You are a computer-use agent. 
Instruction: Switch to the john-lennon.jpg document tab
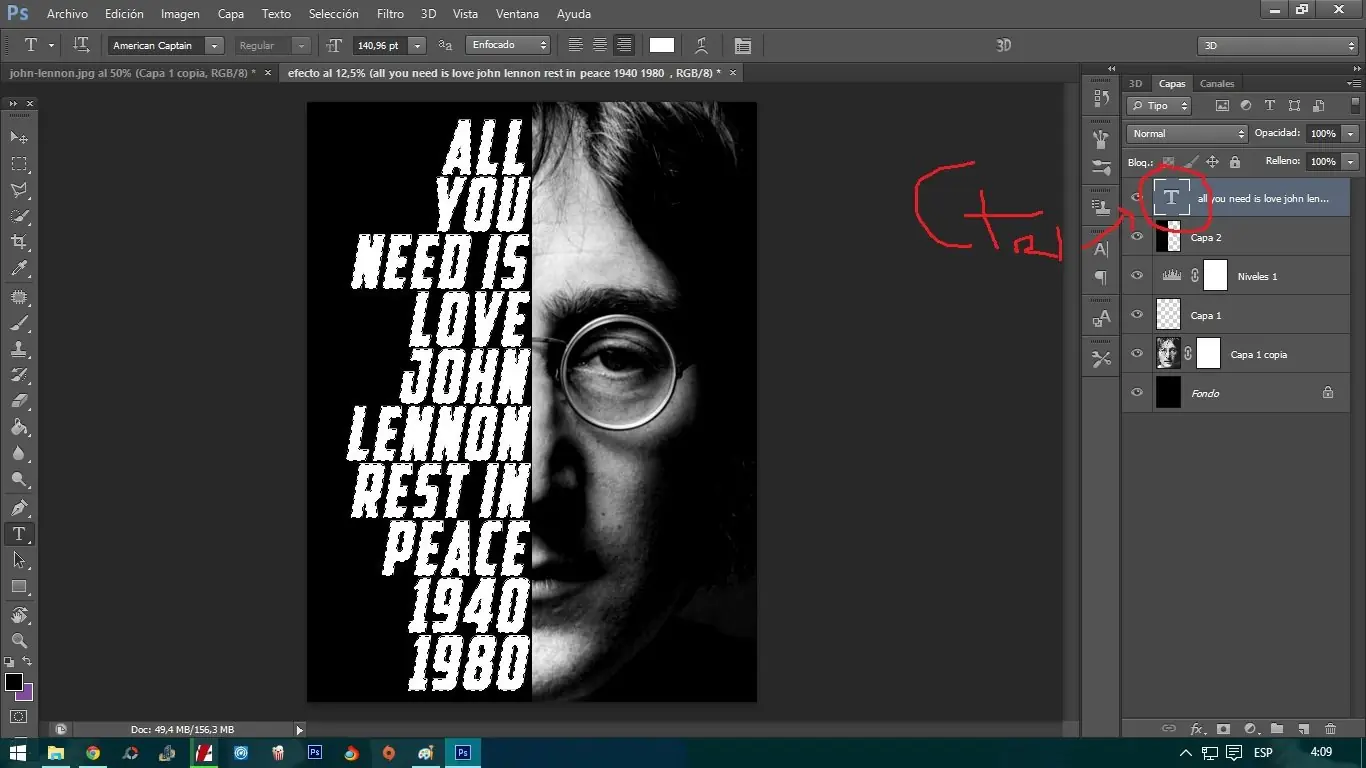click(120, 73)
